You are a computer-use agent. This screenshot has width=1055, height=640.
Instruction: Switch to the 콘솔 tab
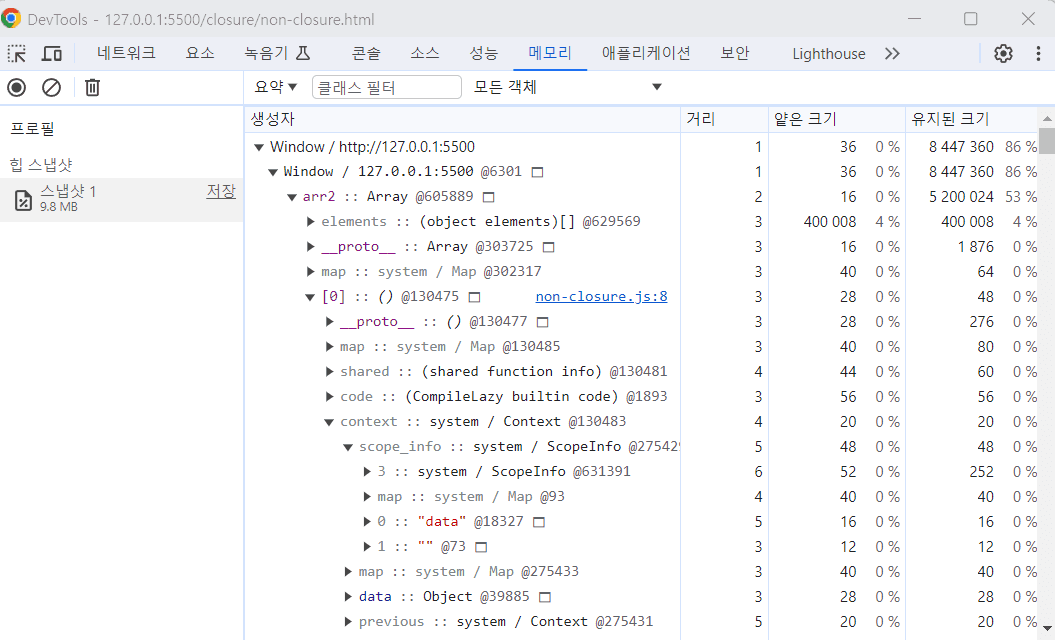coord(366,53)
